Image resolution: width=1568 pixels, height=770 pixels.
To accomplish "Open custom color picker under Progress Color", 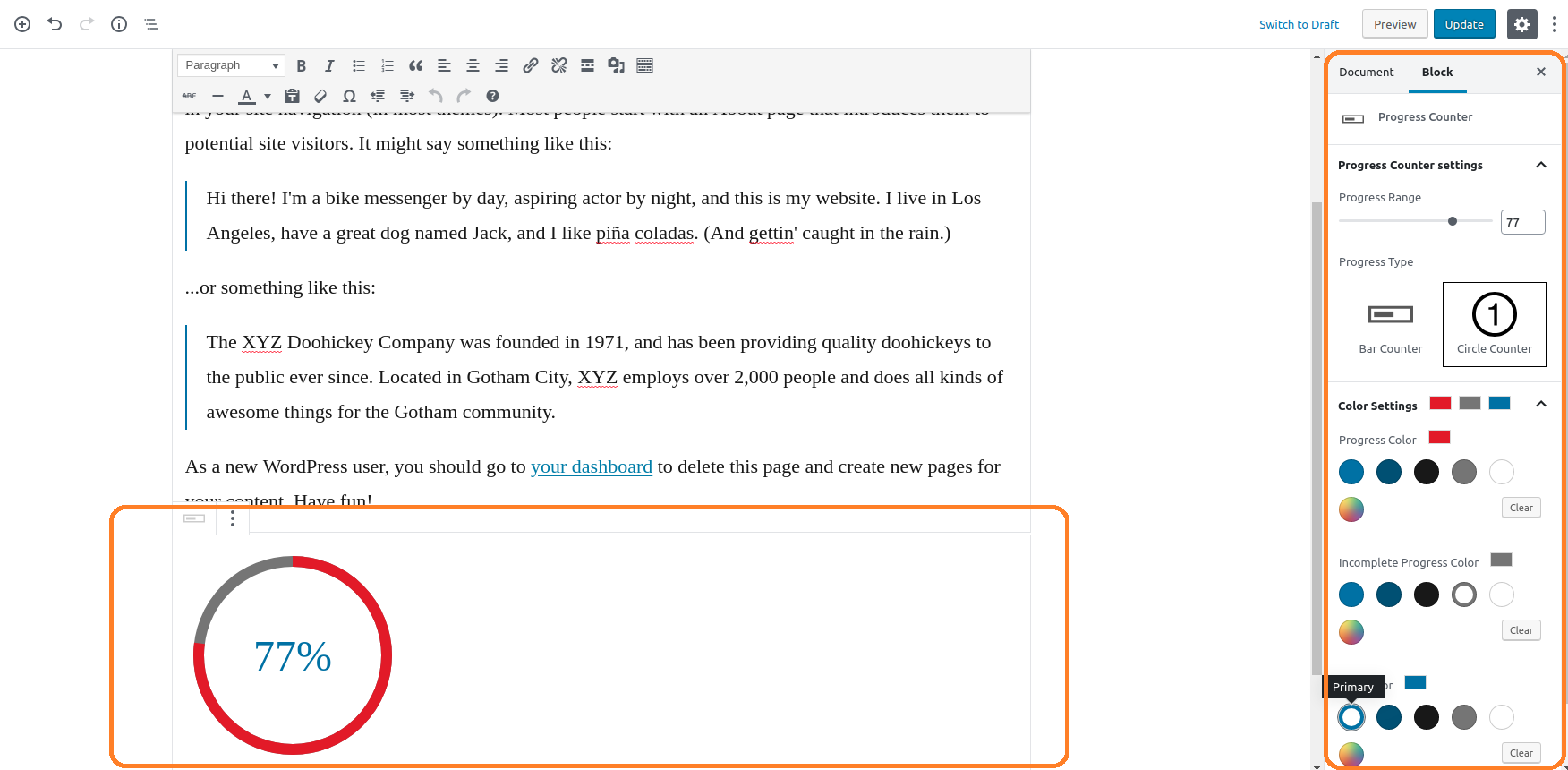I will [x=1351, y=509].
